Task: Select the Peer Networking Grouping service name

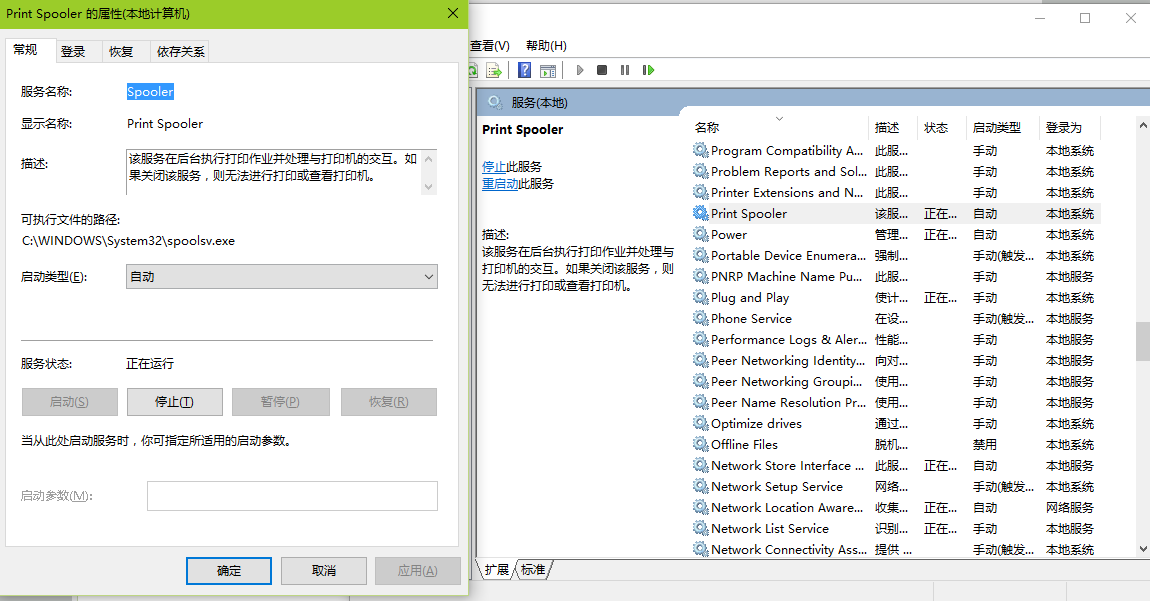Action: click(787, 382)
